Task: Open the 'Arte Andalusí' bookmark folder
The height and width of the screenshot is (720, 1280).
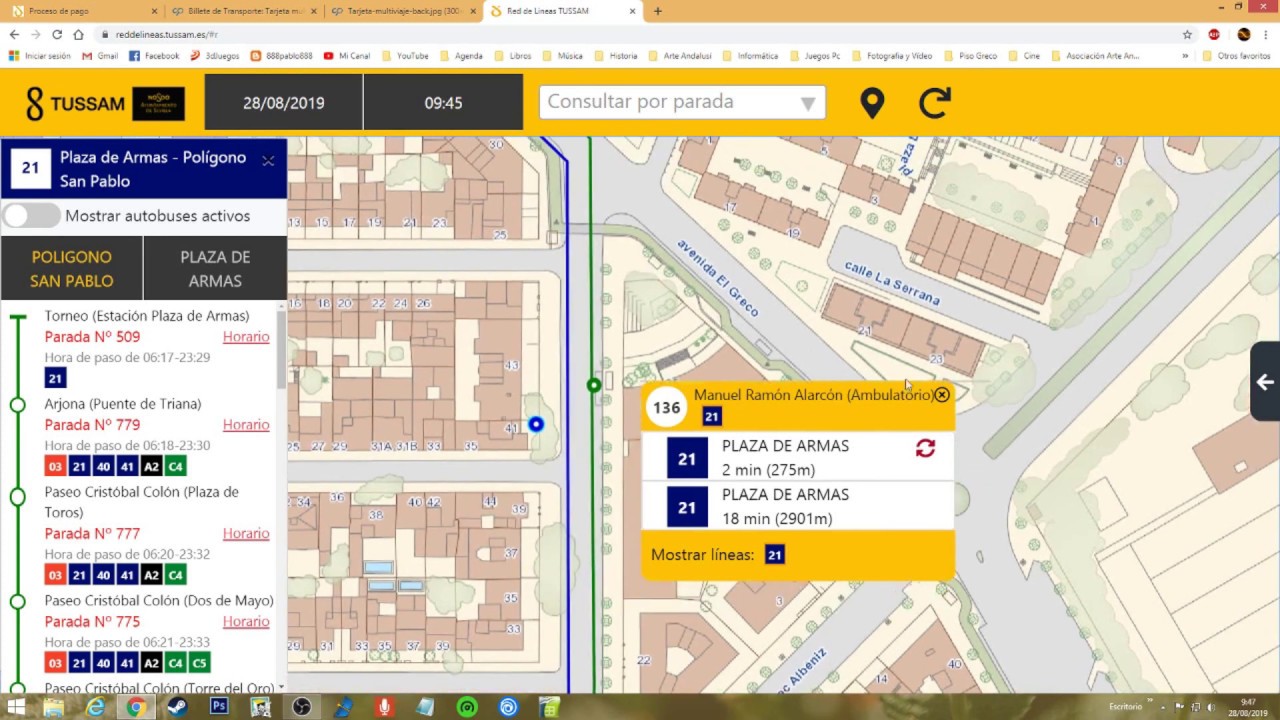Action: tap(680, 56)
